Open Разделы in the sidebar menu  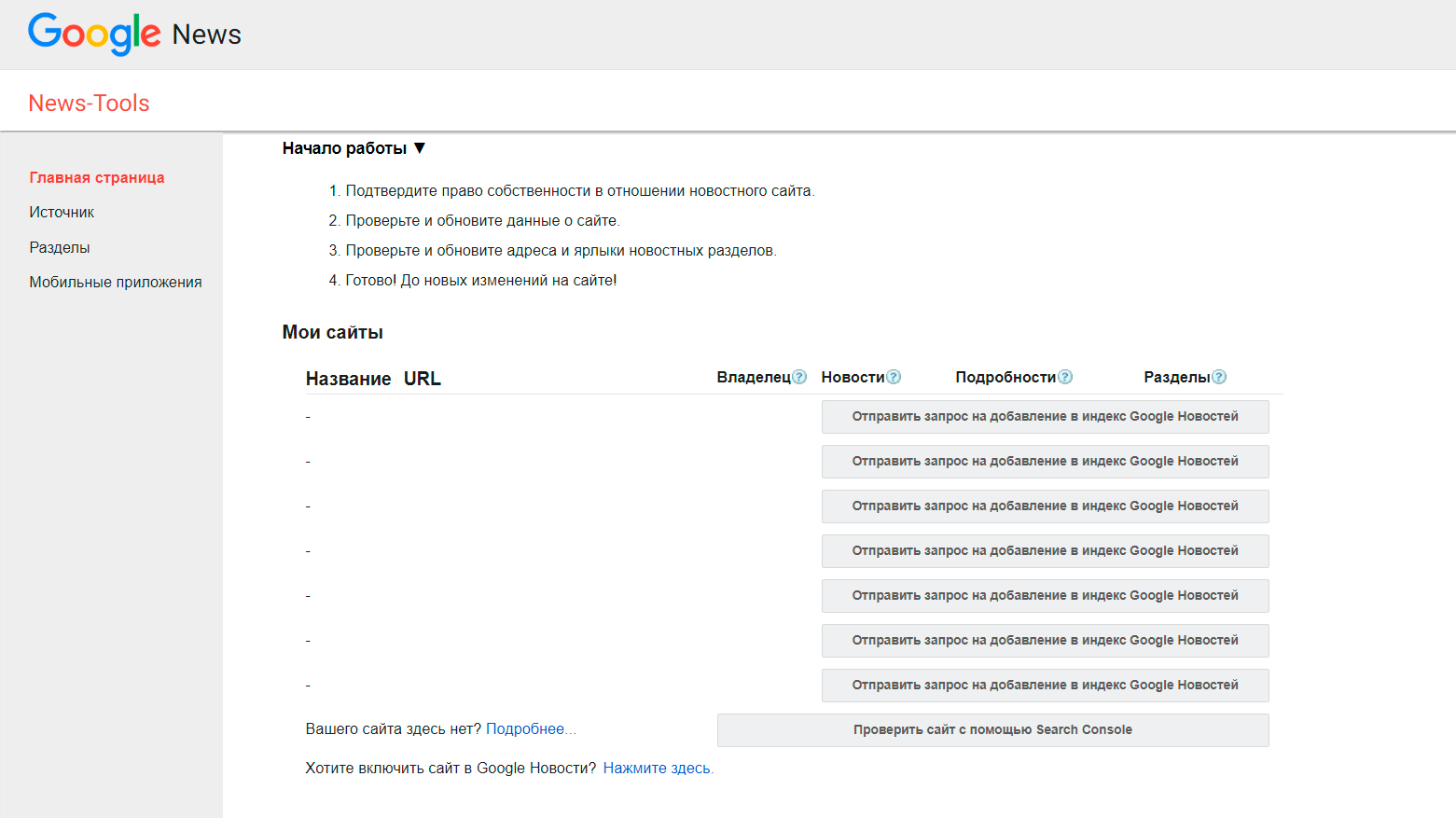(x=60, y=247)
